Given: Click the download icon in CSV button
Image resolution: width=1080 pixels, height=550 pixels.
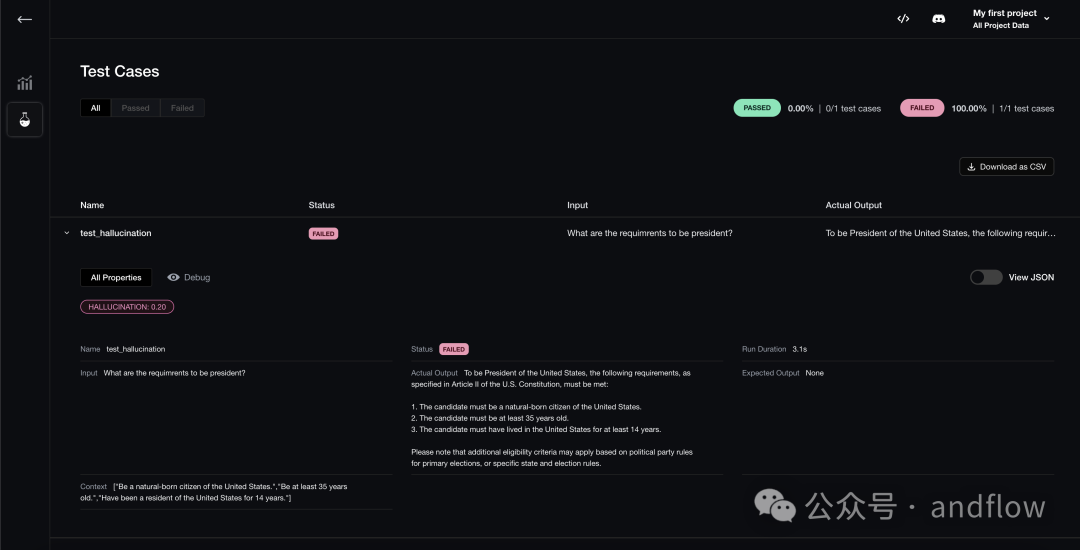Looking at the screenshot, I should [972, 167].
